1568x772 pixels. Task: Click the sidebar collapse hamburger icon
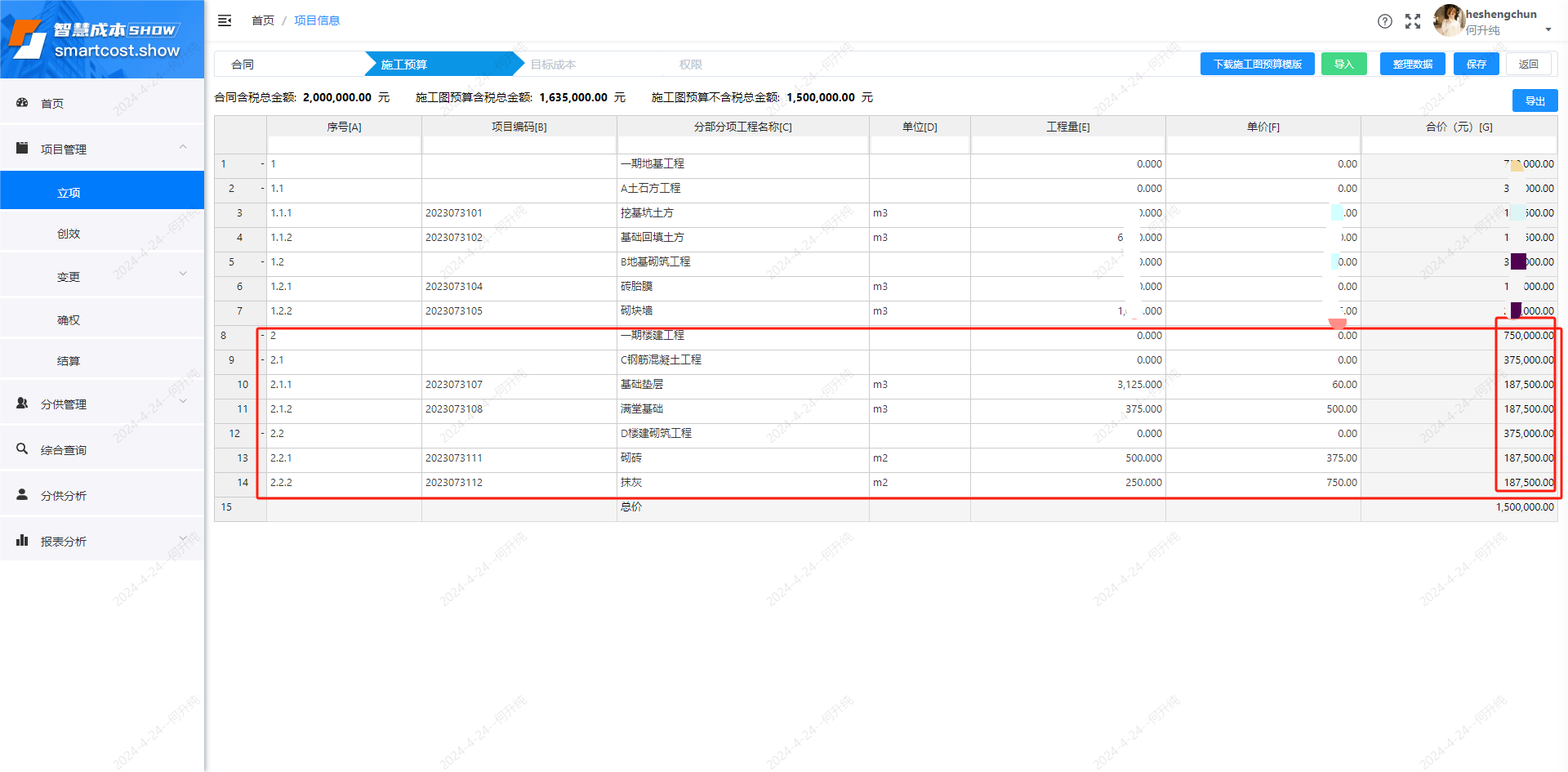(225, 20)
